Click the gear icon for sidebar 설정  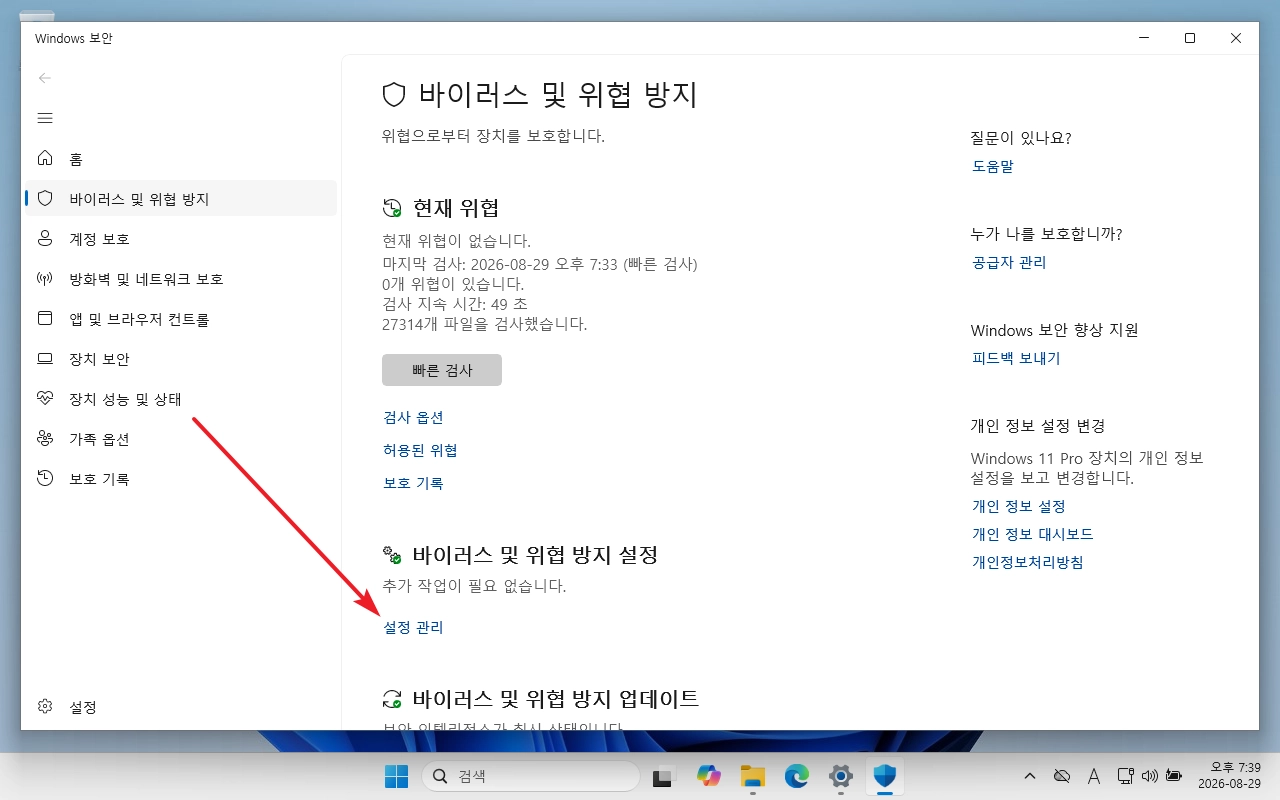pyautogui.click(x=45, y=706)
